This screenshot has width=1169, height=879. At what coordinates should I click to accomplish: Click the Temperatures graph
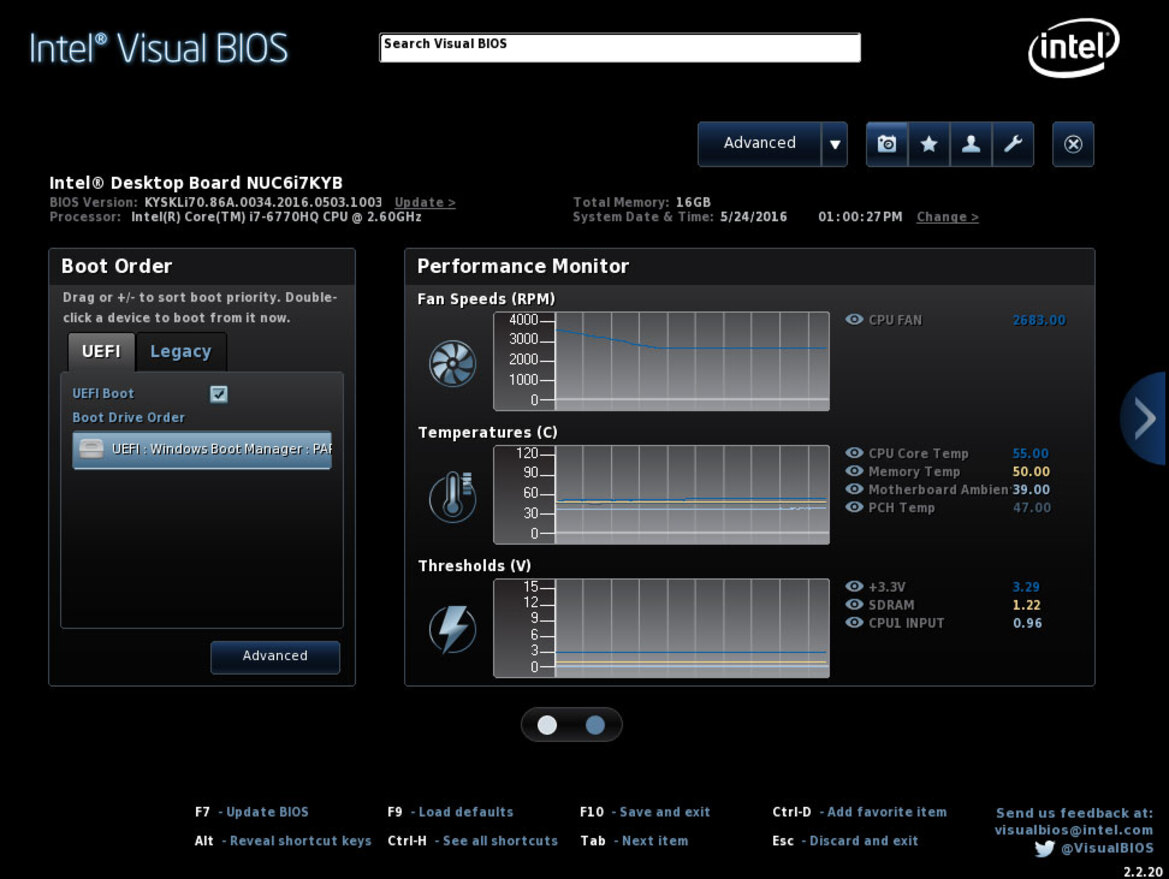tap(661, 494)
